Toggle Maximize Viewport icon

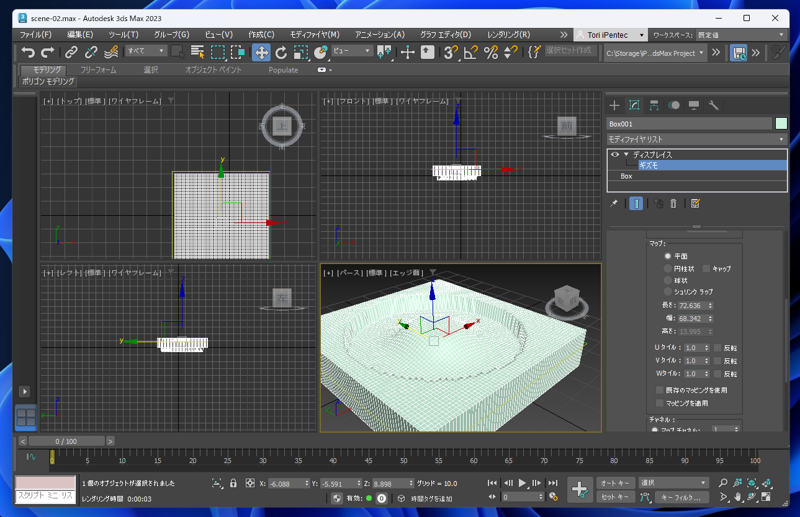point(766,497)
